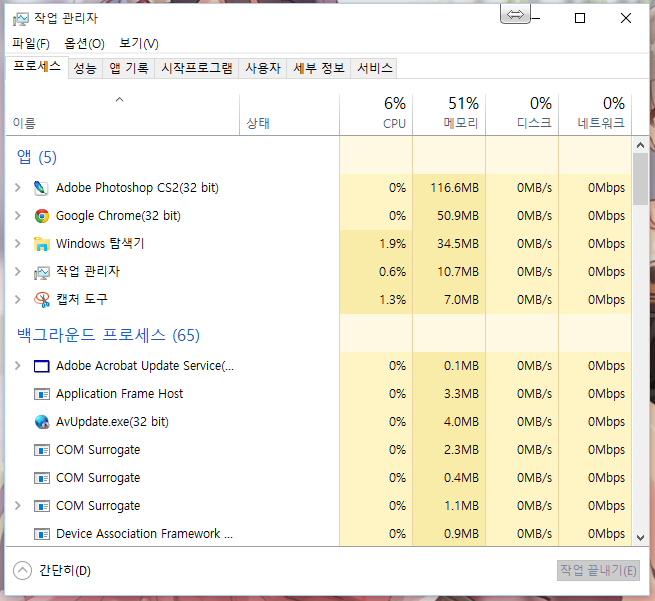Click the Windows 탐색기 folder icon
The width and height of the screenshot is (655, 601).
pos(41,244)
